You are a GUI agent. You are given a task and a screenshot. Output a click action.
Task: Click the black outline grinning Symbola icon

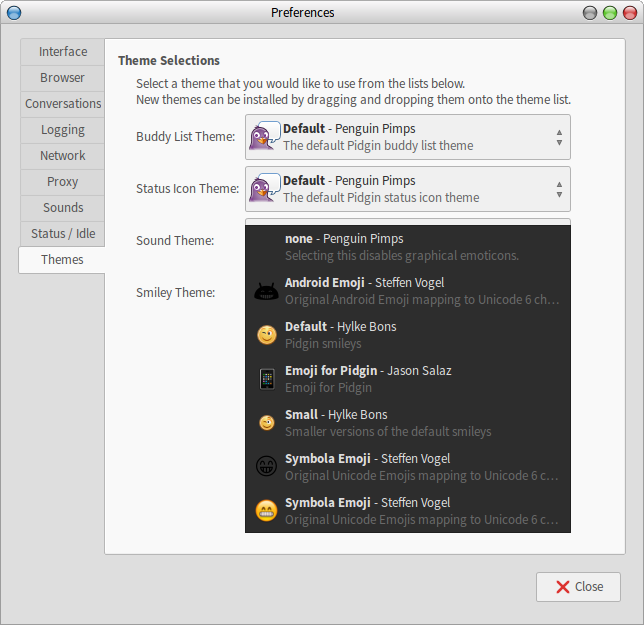tap(267, 466)
